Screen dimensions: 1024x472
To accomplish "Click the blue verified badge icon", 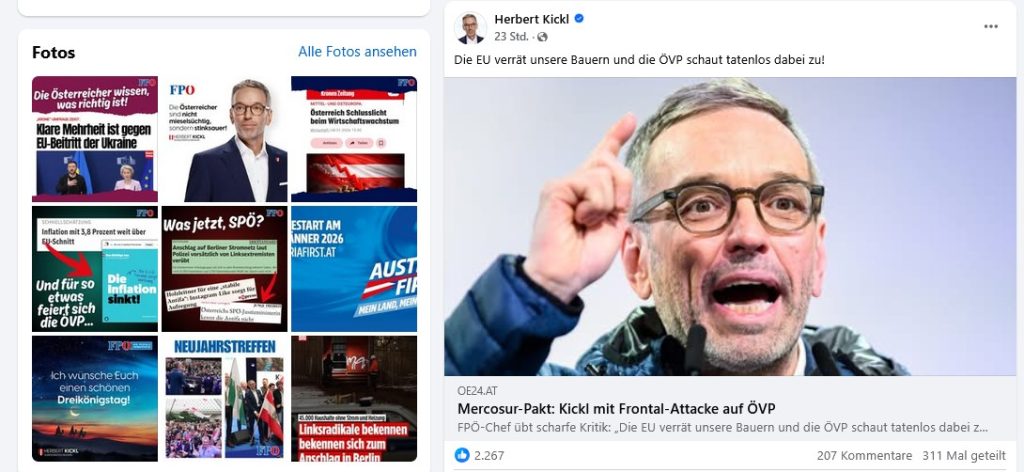I will point(579,19).
